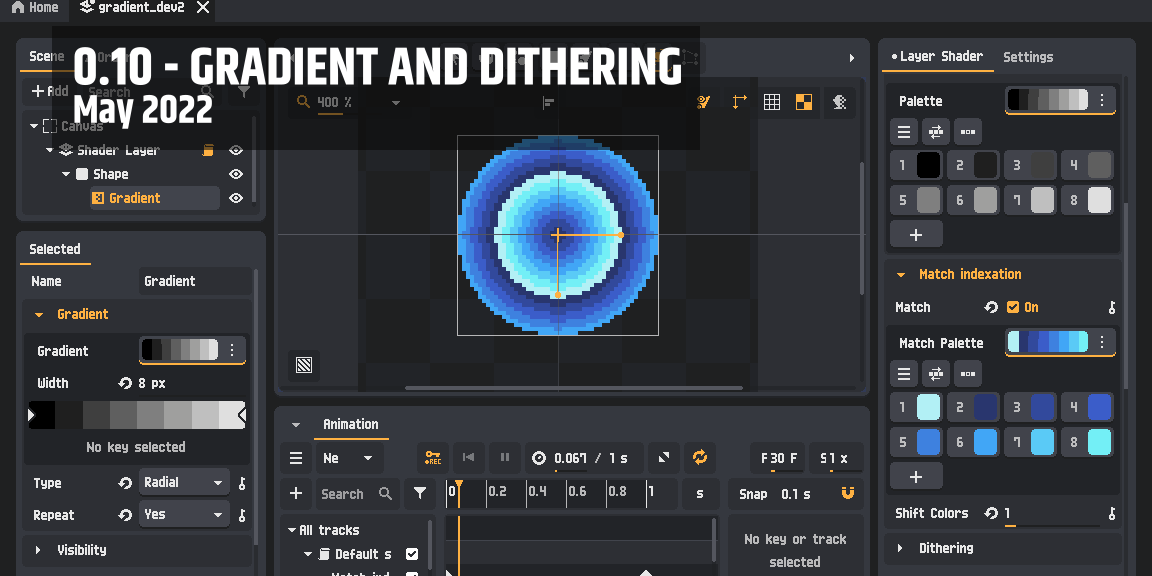Screen dimensions: 1152x576
Task: Click Palette list view icon
Action: [x=904, y=132]
